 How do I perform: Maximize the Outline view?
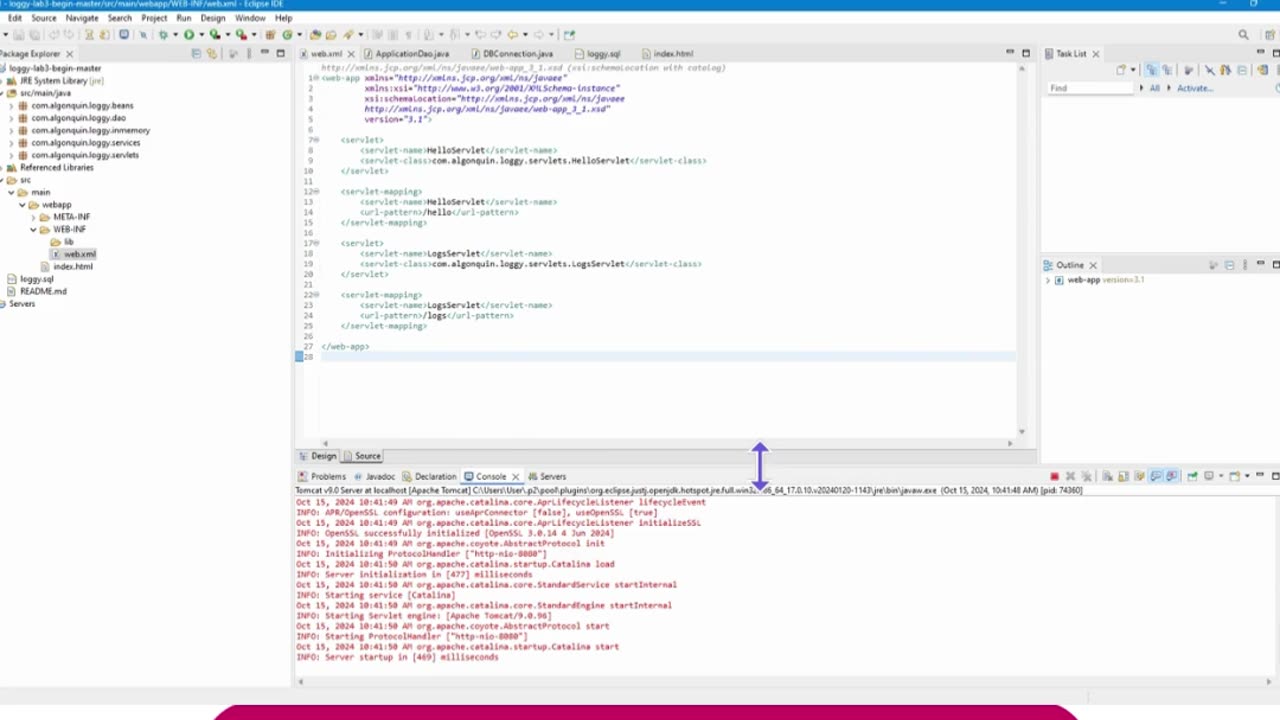coord(1275,264)
